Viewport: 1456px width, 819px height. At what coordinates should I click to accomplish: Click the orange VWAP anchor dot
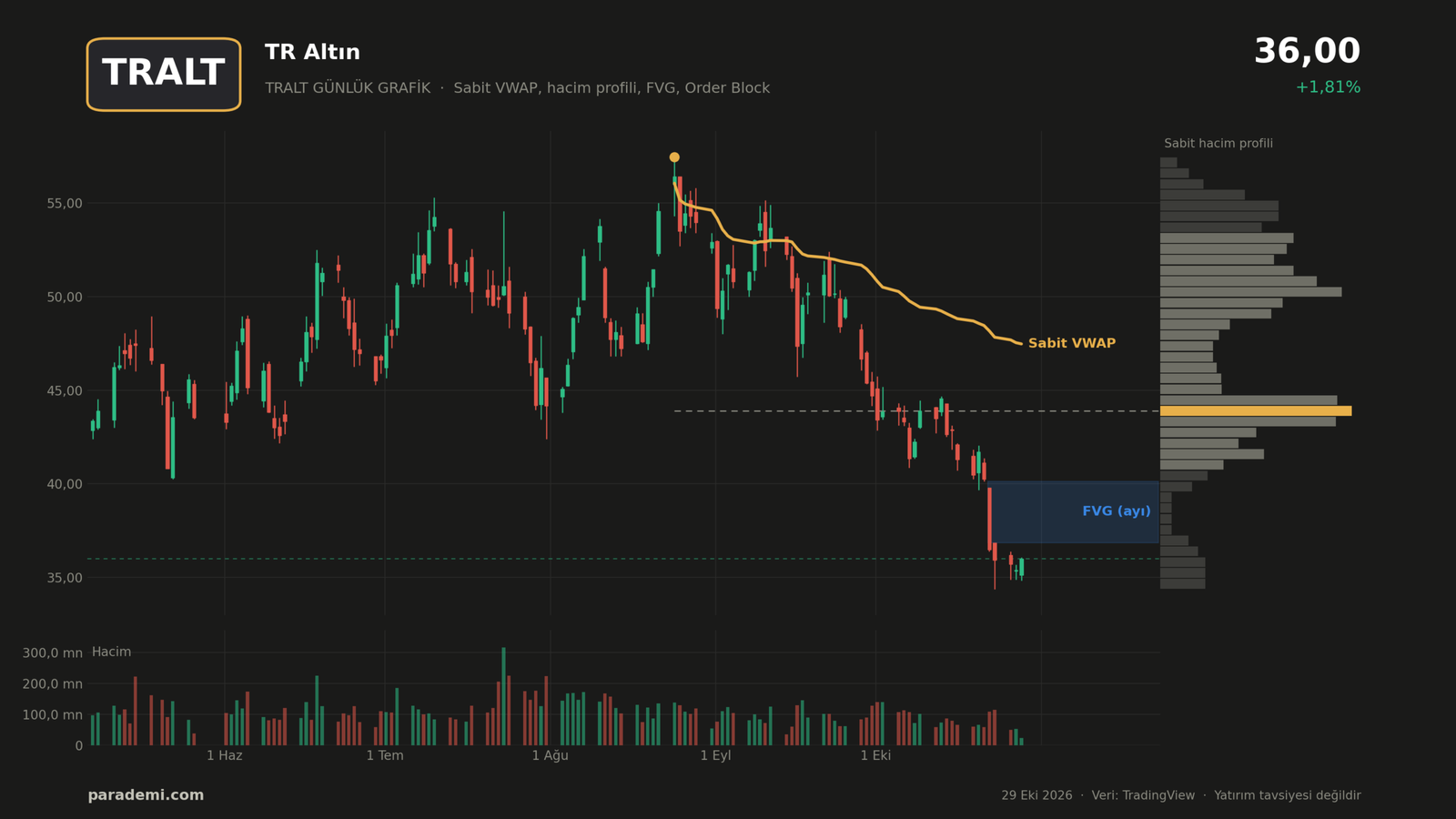(674, 157)
